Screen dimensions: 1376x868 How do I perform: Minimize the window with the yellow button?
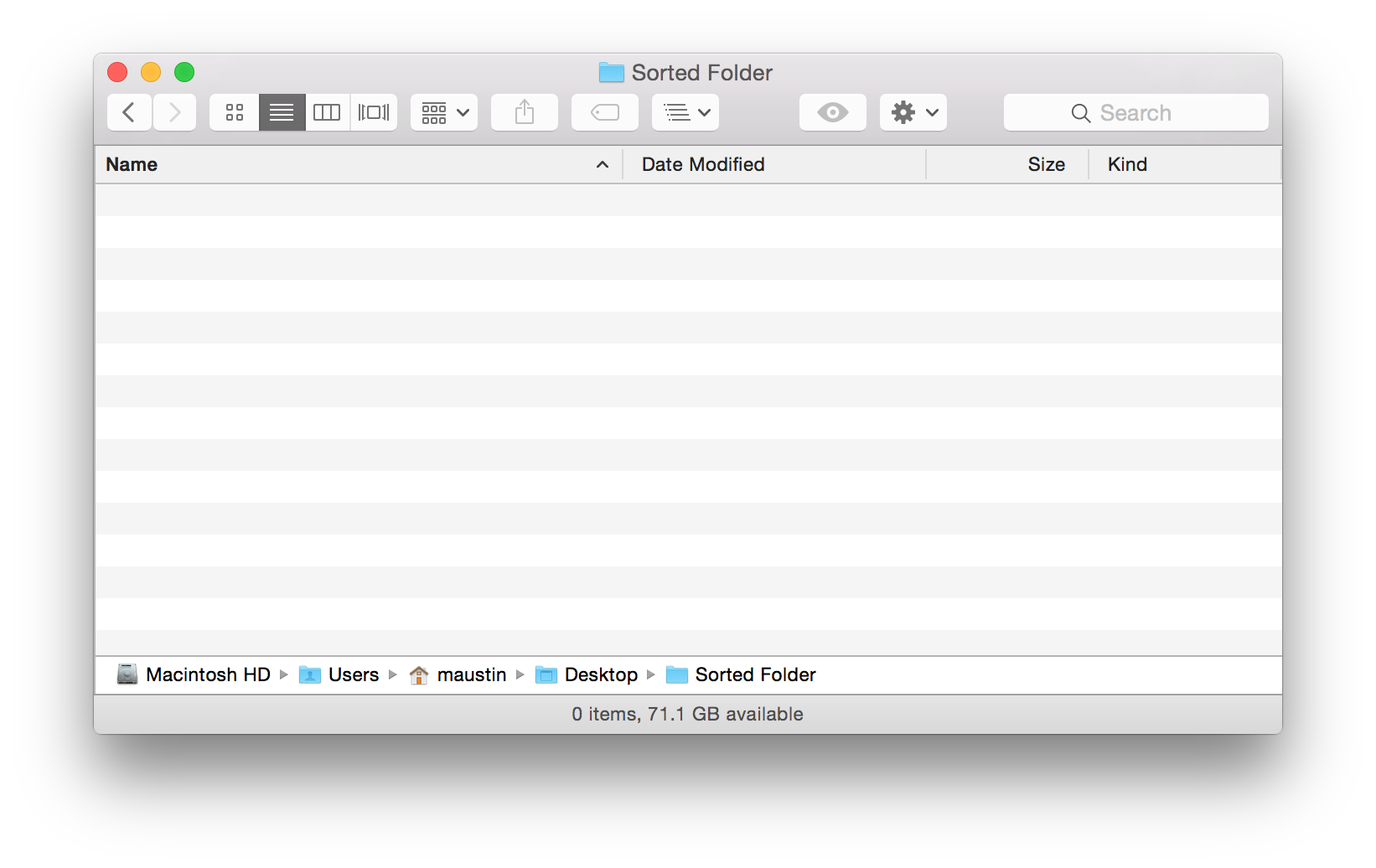pyautogui.click(x=151, y=72)
